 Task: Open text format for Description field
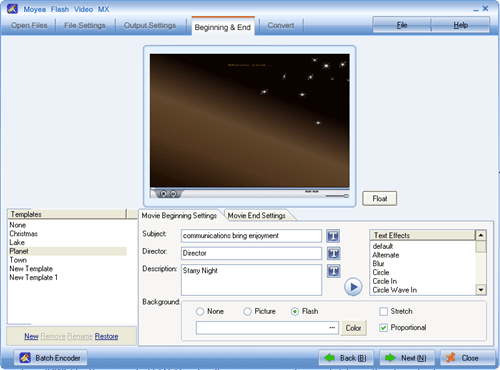333,271
